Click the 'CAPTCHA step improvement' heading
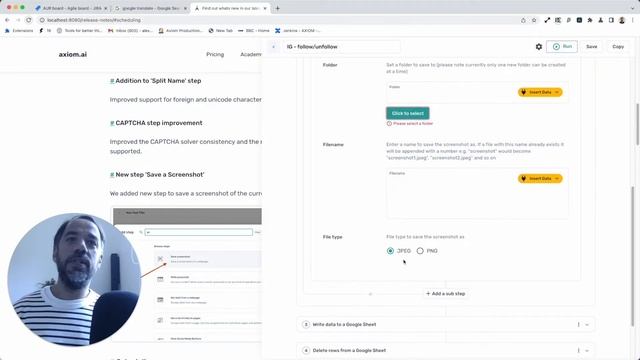The height and width of the screenshot is (360, 640). click(x=159, y=123)
